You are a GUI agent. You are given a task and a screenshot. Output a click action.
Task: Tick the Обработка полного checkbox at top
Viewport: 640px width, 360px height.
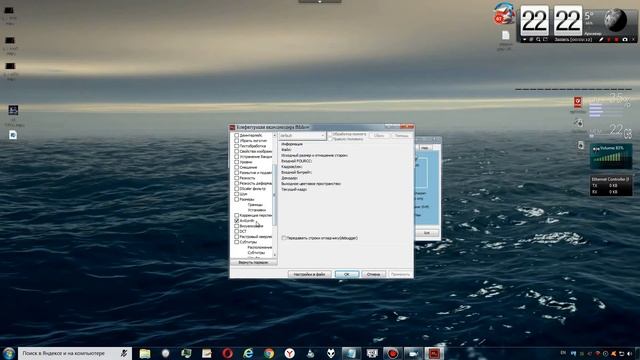[330, 134]
